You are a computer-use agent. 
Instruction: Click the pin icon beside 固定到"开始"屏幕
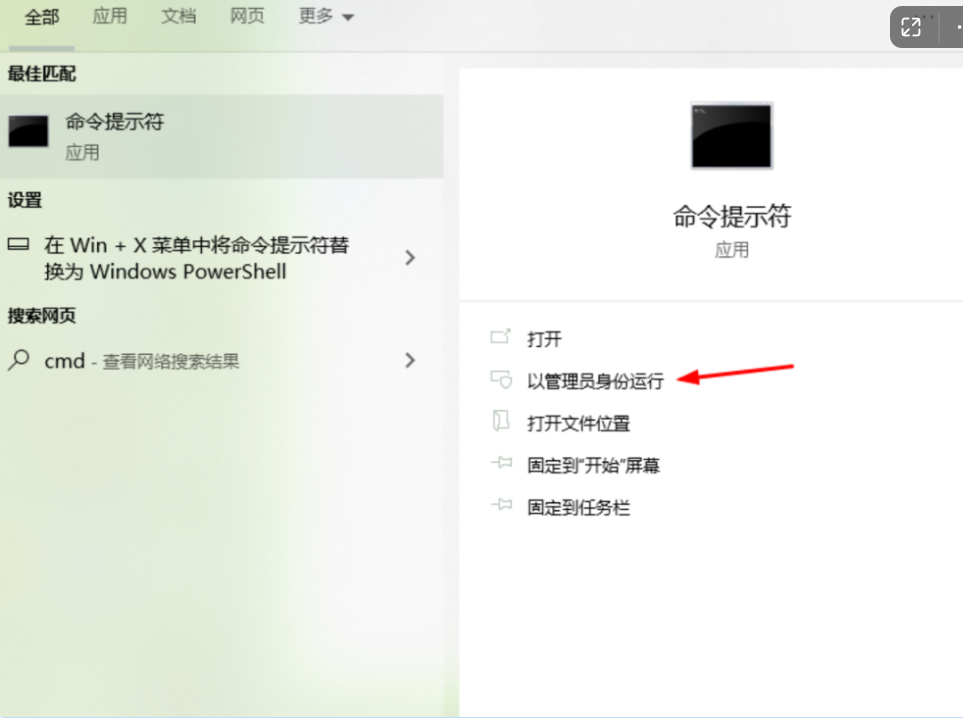coord(501,462)
